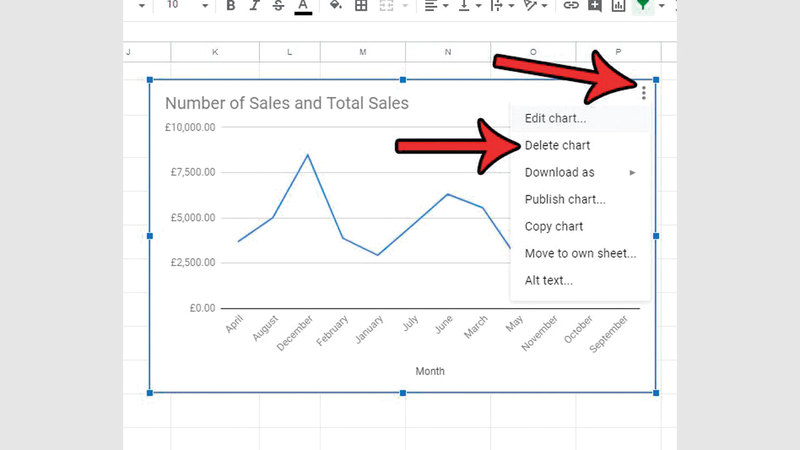Choose "Delete chart" from the menu
This screenshot has height=450, width=800.
[557, 145]
